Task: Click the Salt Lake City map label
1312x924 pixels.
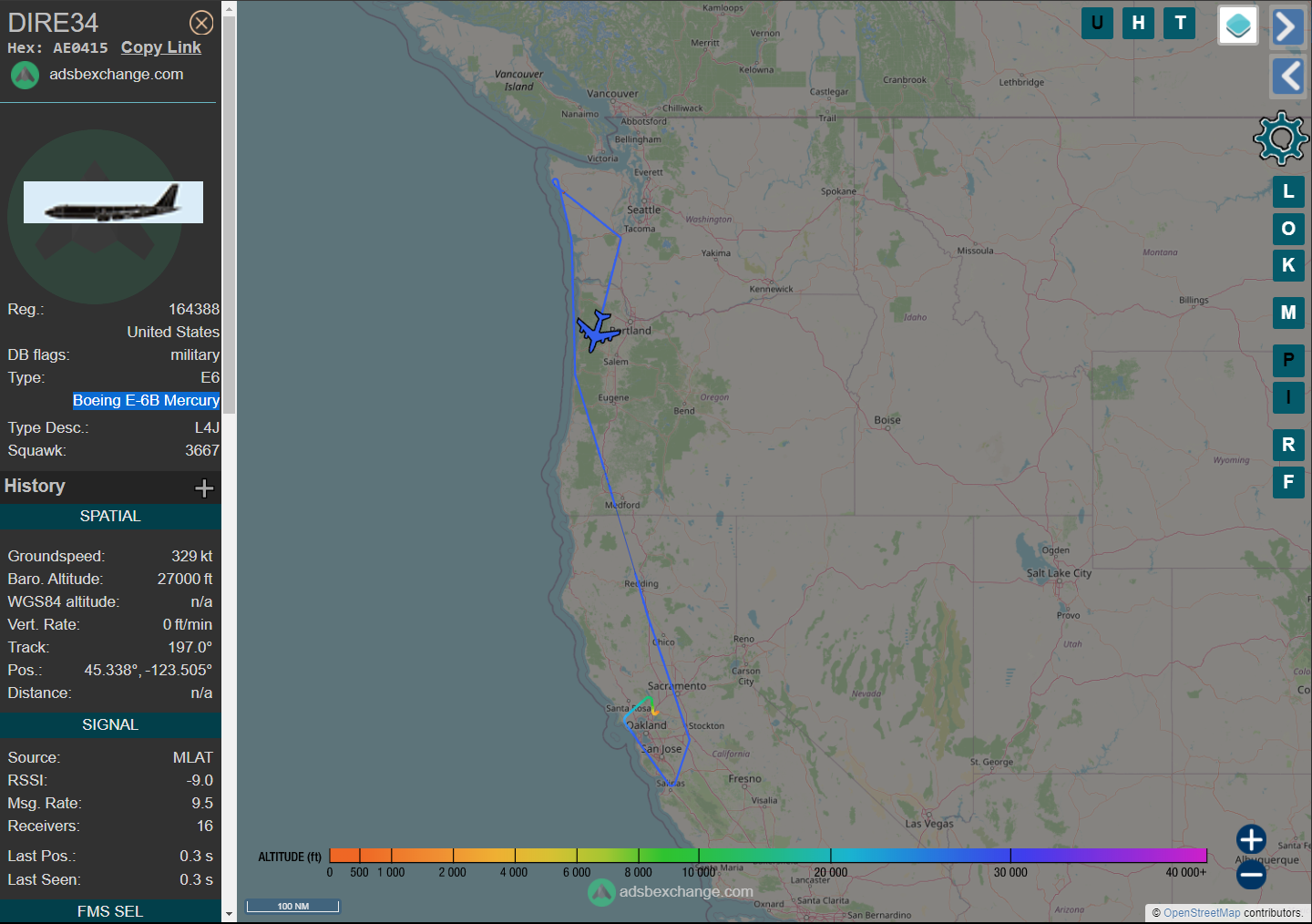Action: coord(1059,573)
